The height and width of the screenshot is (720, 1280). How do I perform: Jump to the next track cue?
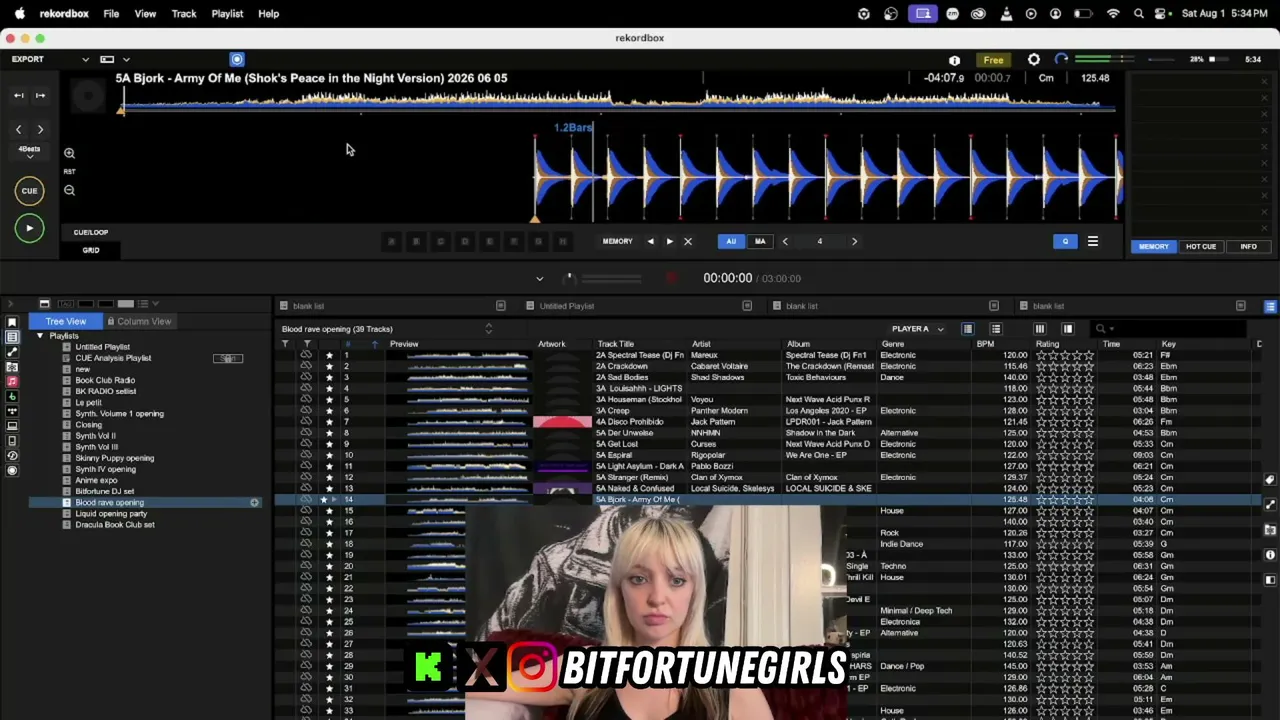[x=40, y=96]
